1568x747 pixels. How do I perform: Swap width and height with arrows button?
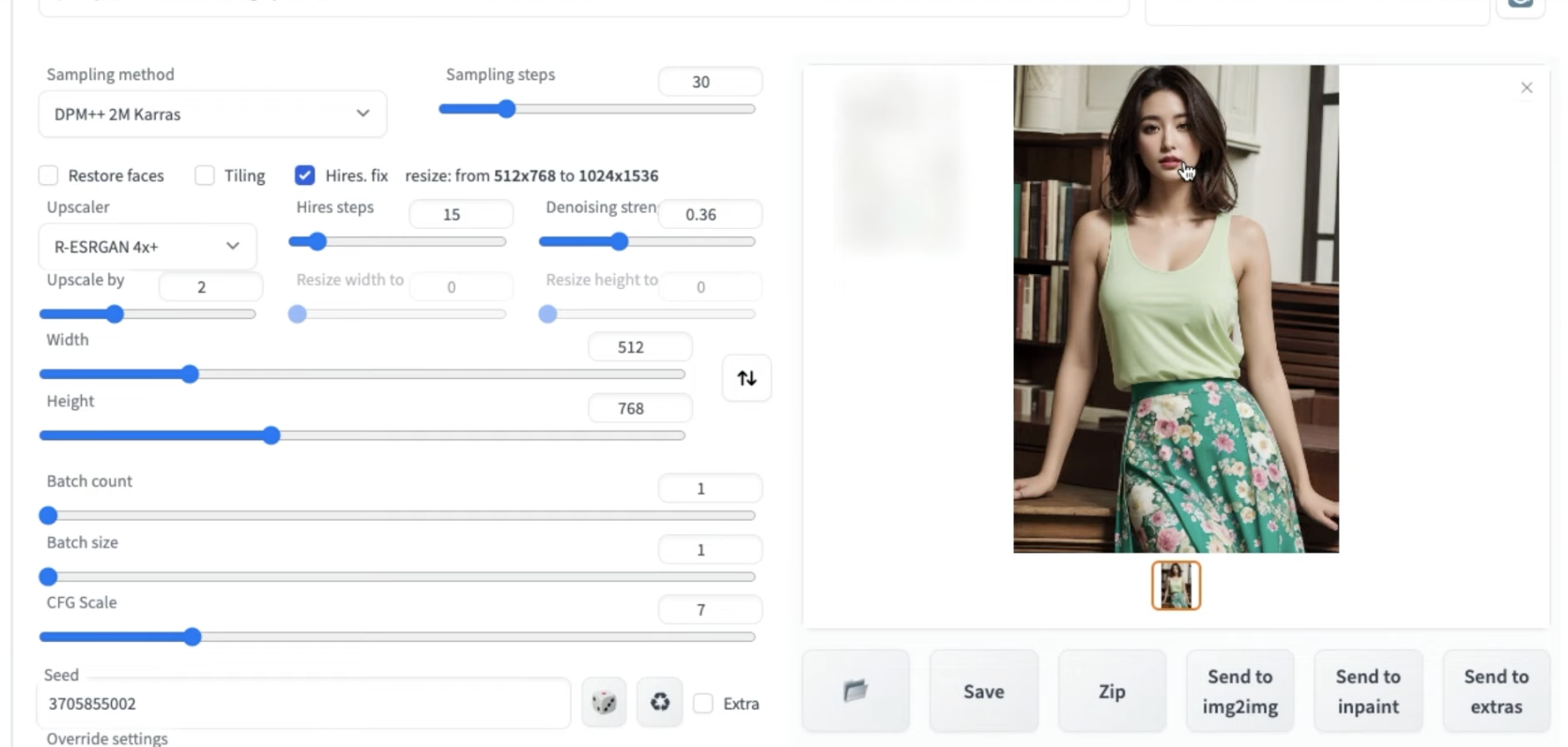746,378
